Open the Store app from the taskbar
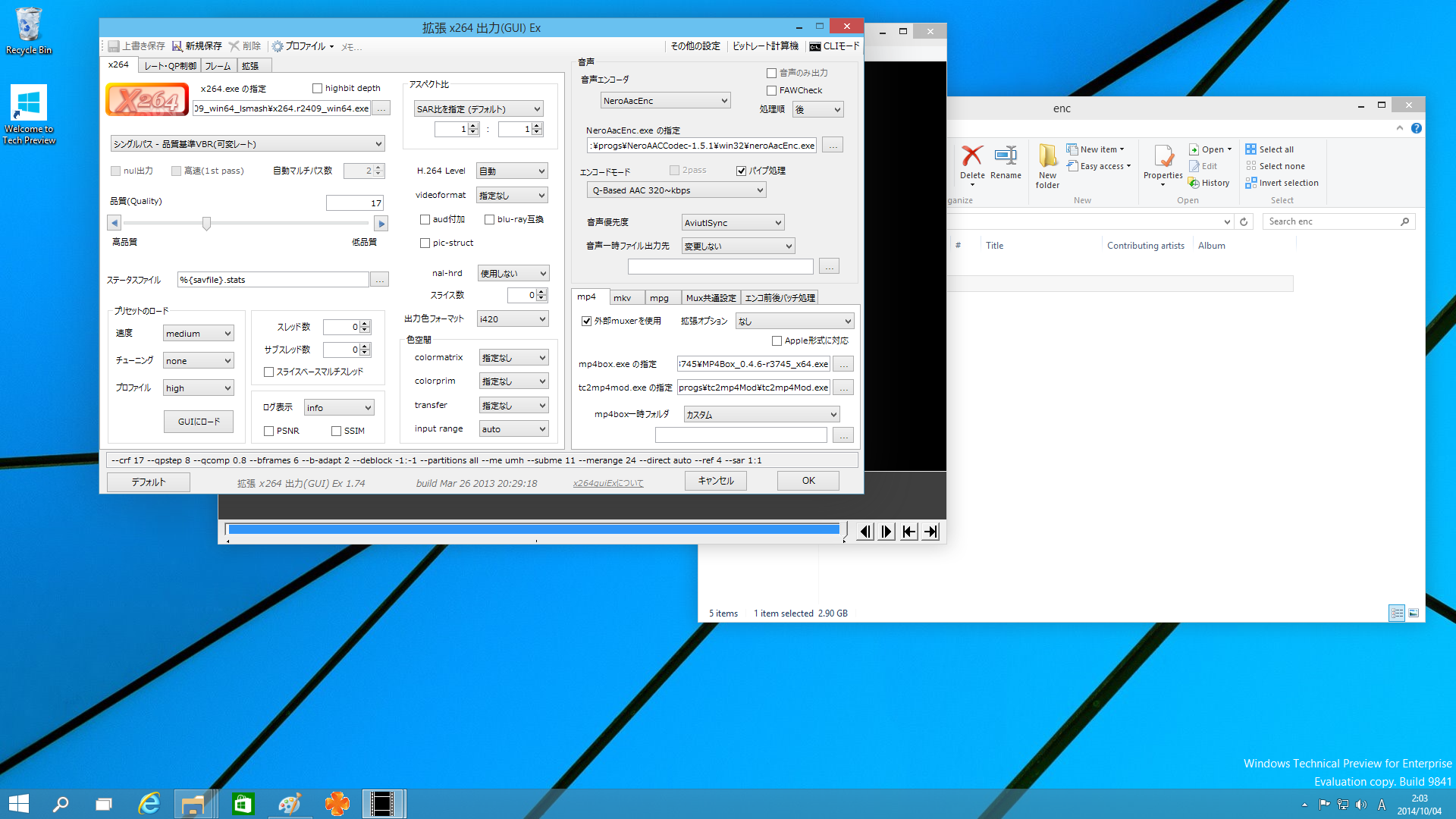This screenshot has height=819, width=1456. pos(243,804)
